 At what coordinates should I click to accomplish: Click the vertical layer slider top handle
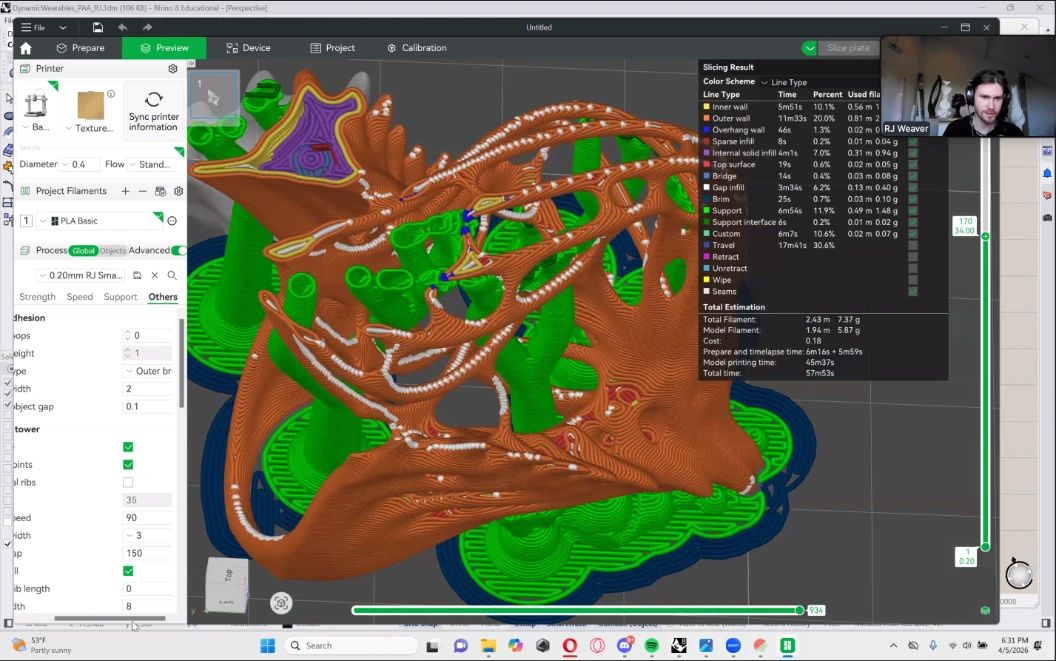click(985, 236)
